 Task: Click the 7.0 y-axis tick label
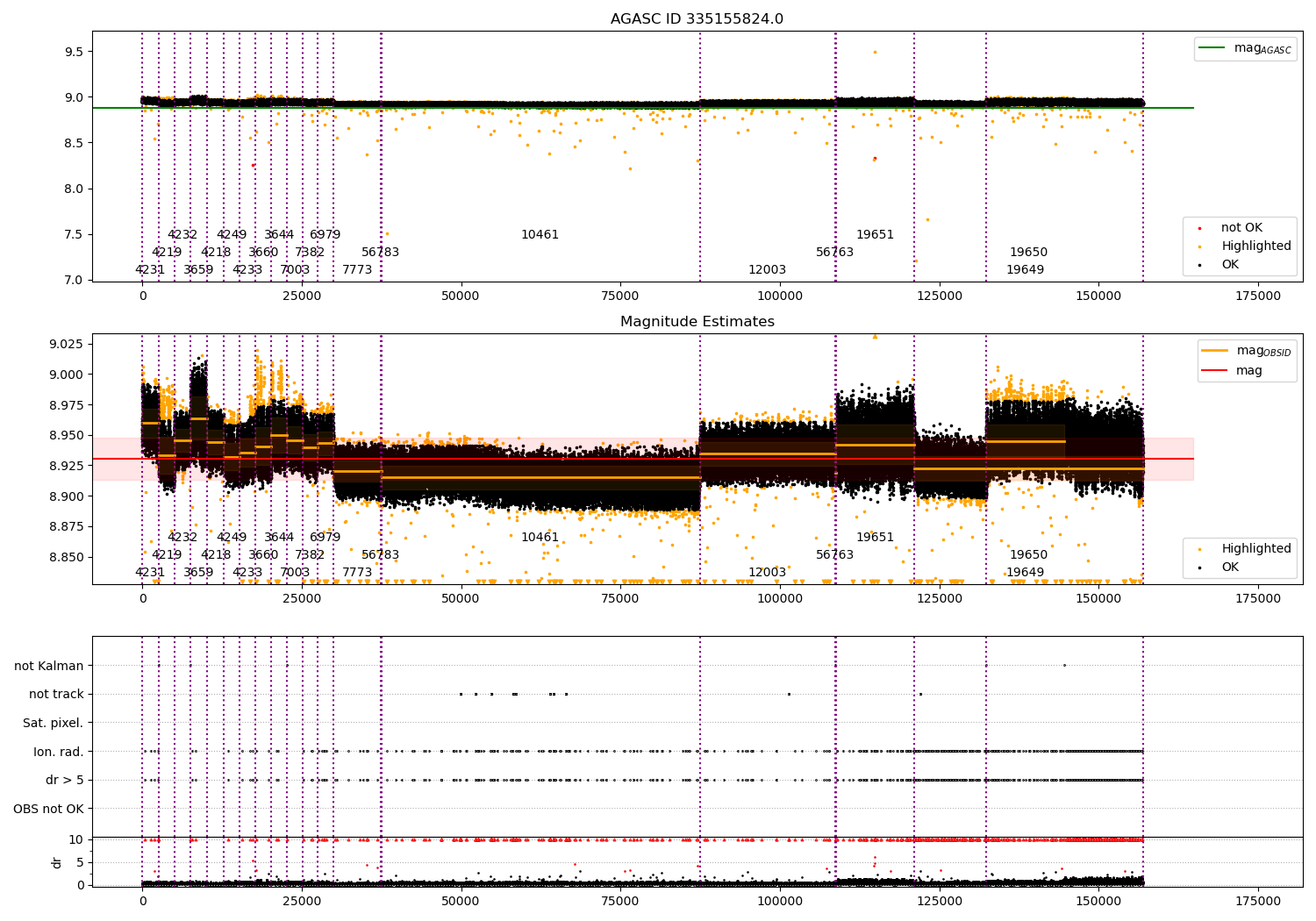click(74, 280)
